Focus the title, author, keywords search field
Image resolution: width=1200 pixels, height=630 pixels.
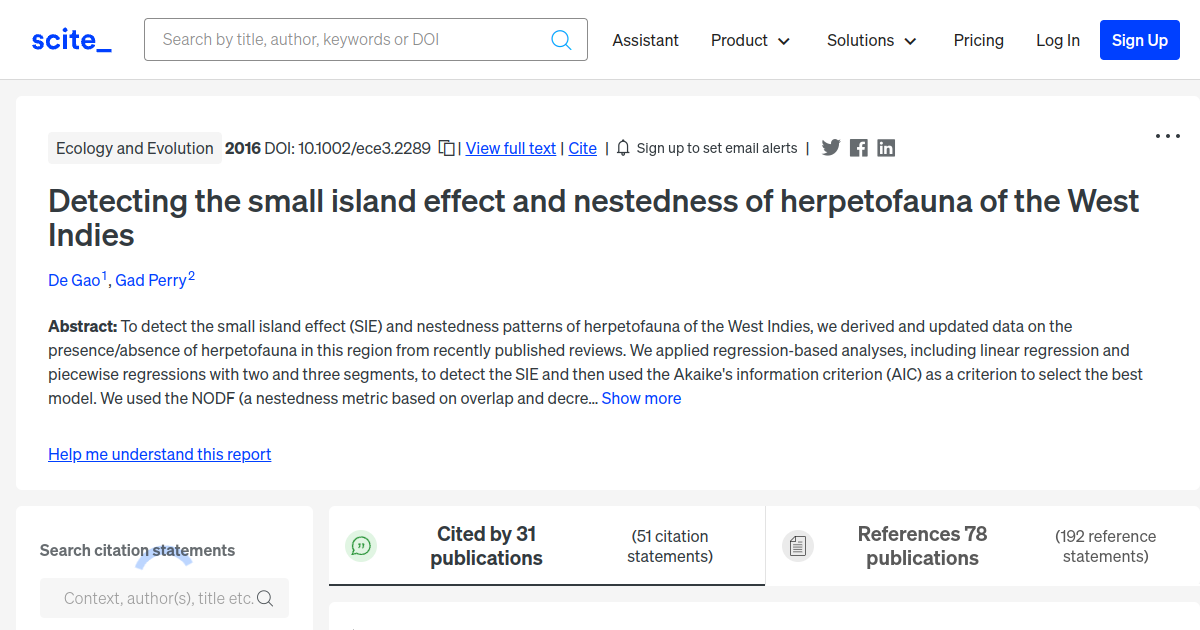[x=350, y=40]
